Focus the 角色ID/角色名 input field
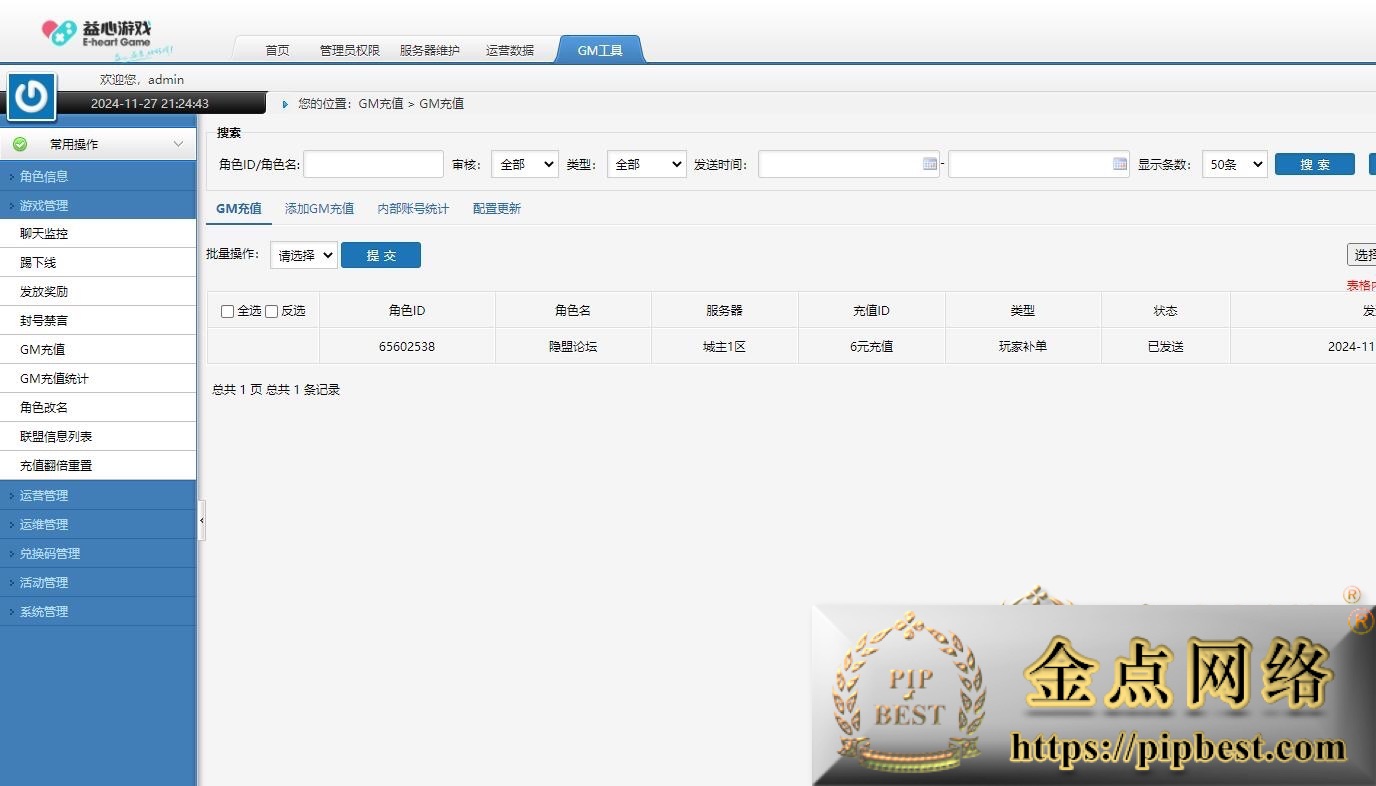Image resolution: width=1376 pixels, height=786 pixels. click(x=373, y=164)
